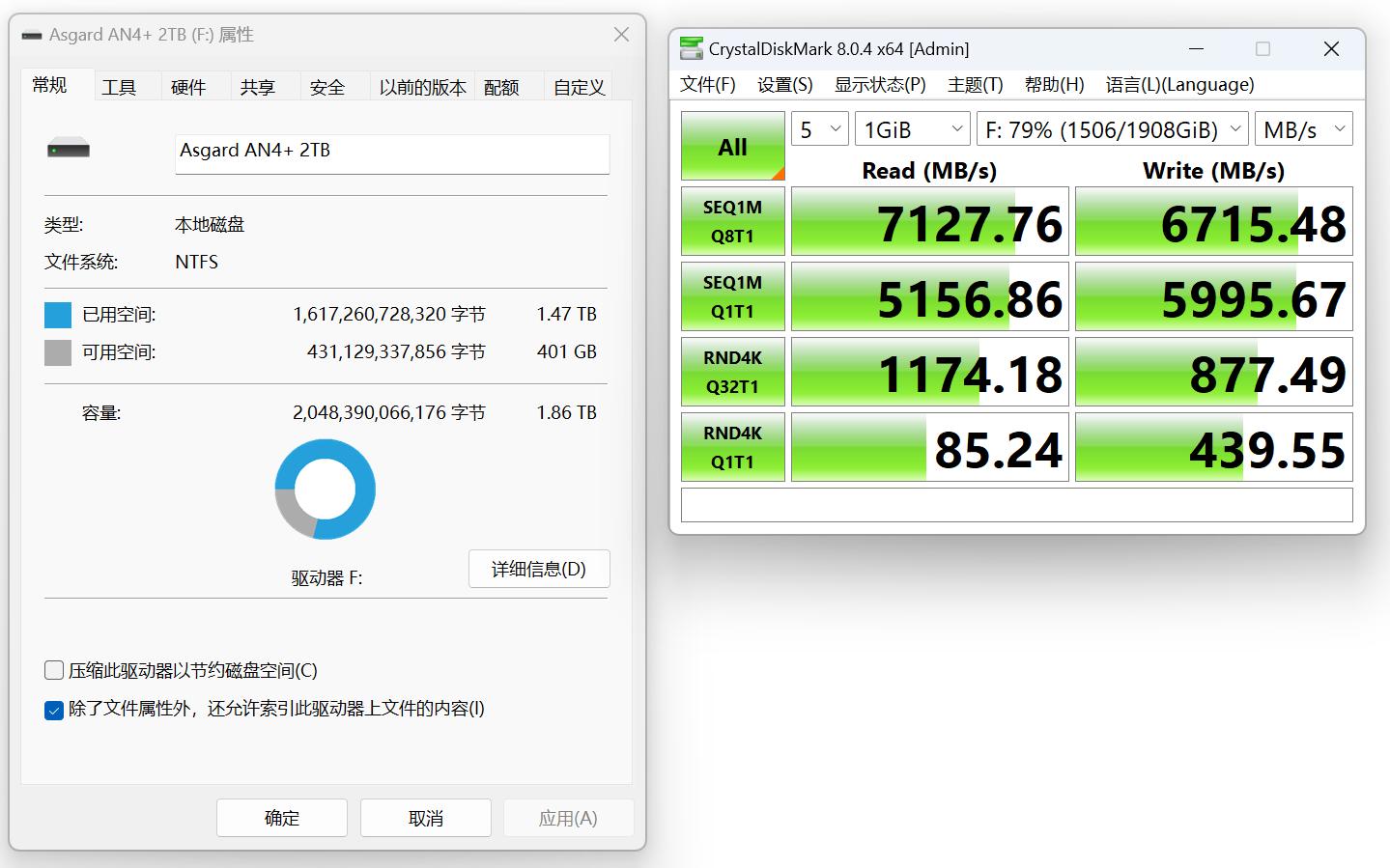1390x868 pixels.
Task: Click the RND4K Q1T1 write result field
Action: point(1212,446)
